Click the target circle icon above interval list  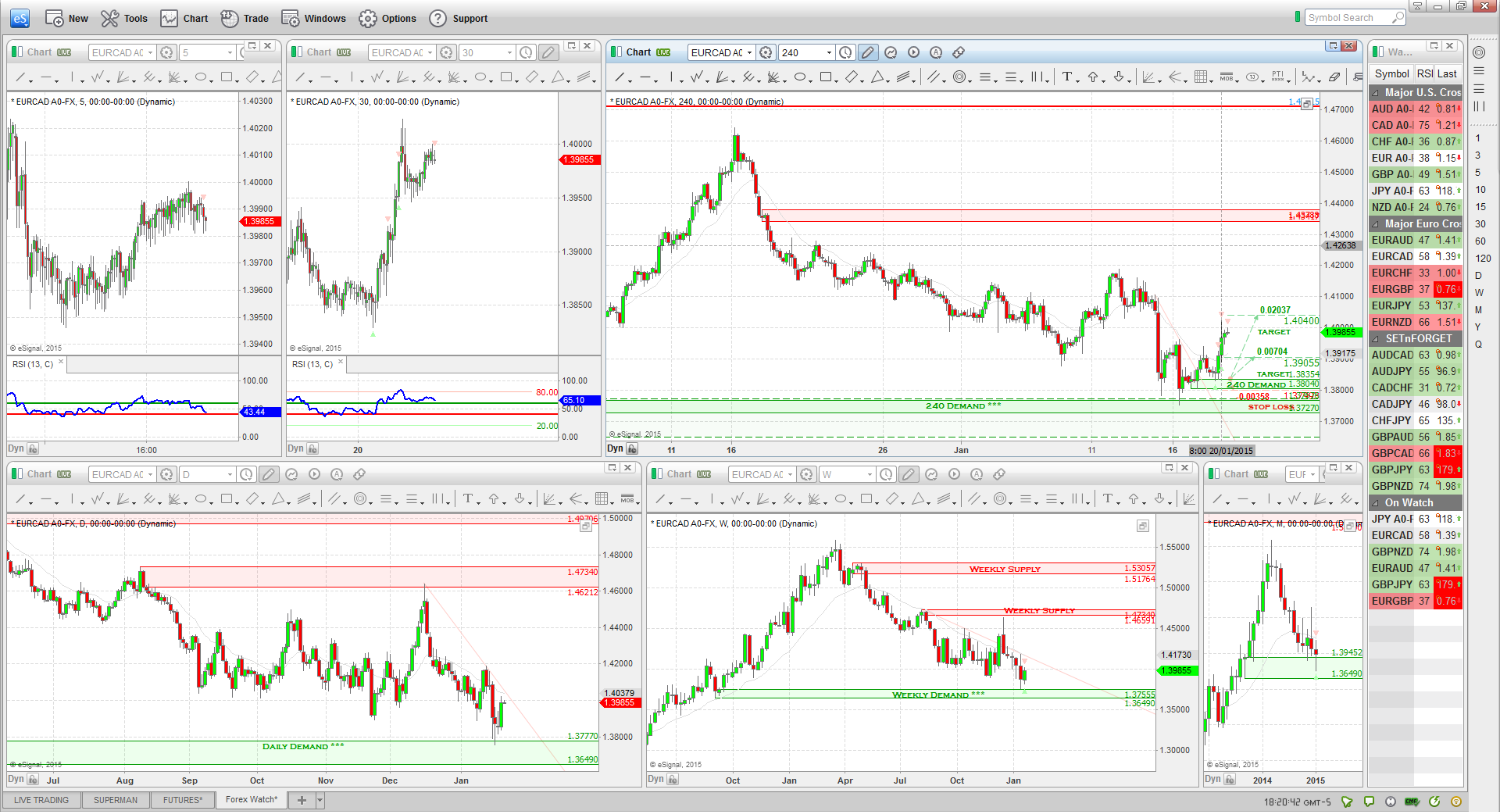[x=1479, y=52]
